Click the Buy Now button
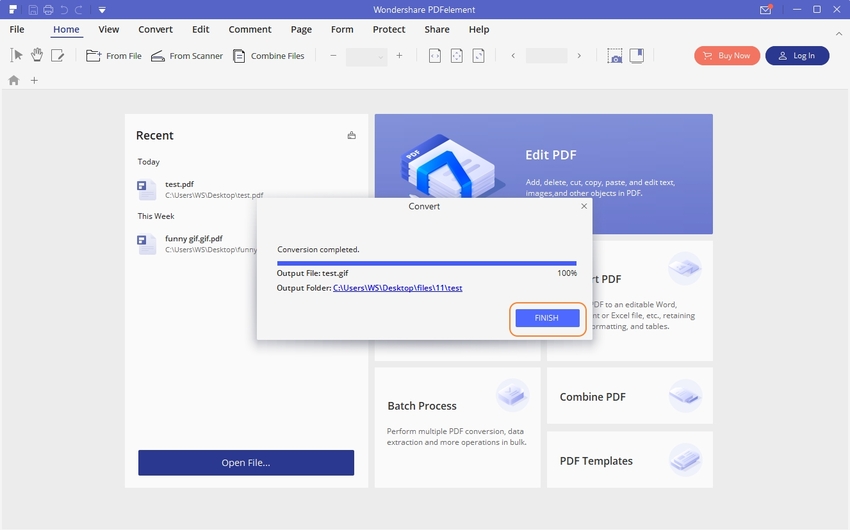Screen dimensions: 850x530 coord(727,55)
